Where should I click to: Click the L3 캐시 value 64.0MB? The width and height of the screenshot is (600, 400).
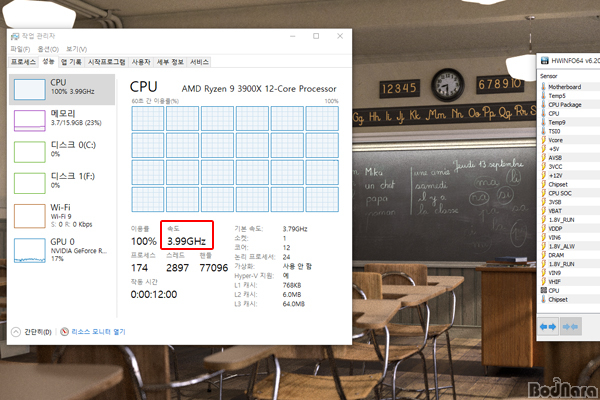293,304
